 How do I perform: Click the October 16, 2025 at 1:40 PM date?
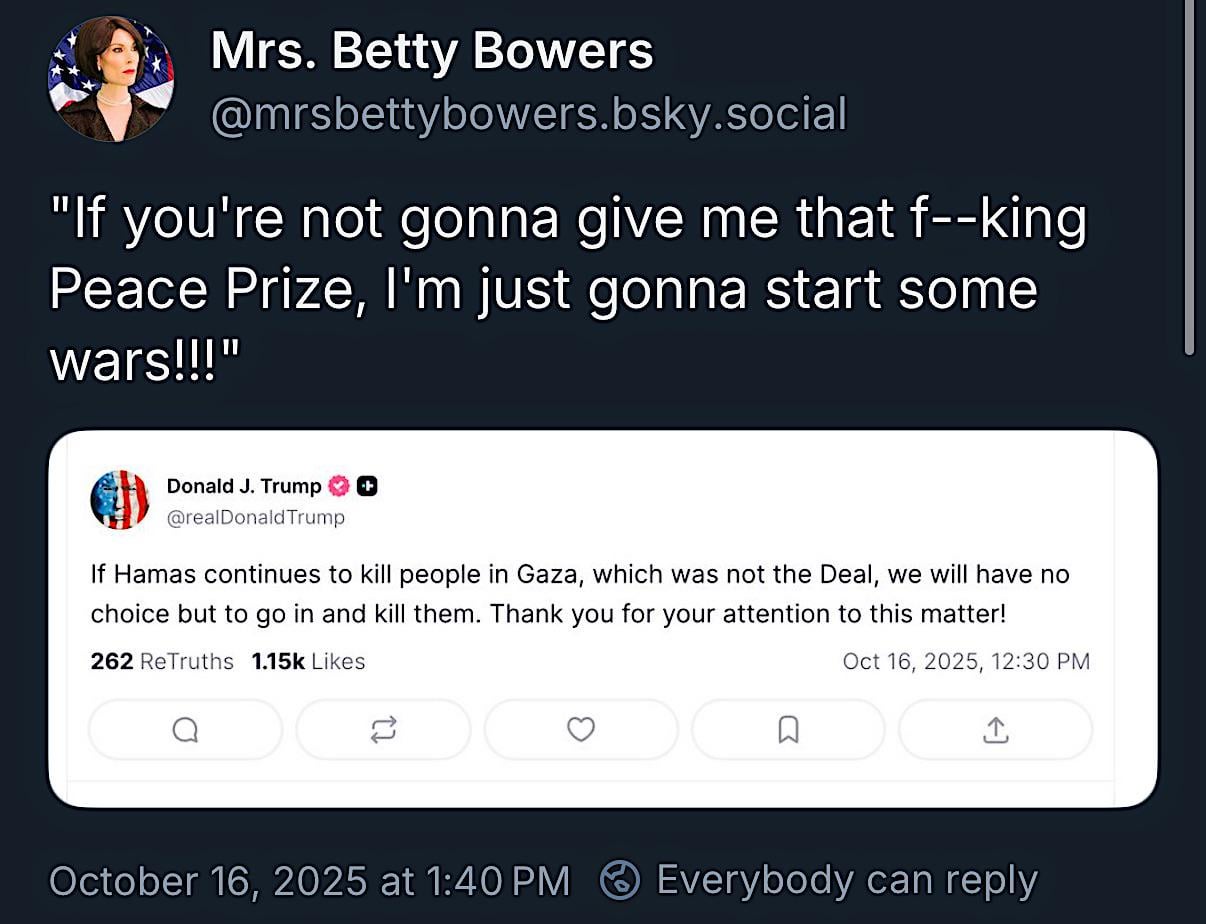tap(309, 880)
